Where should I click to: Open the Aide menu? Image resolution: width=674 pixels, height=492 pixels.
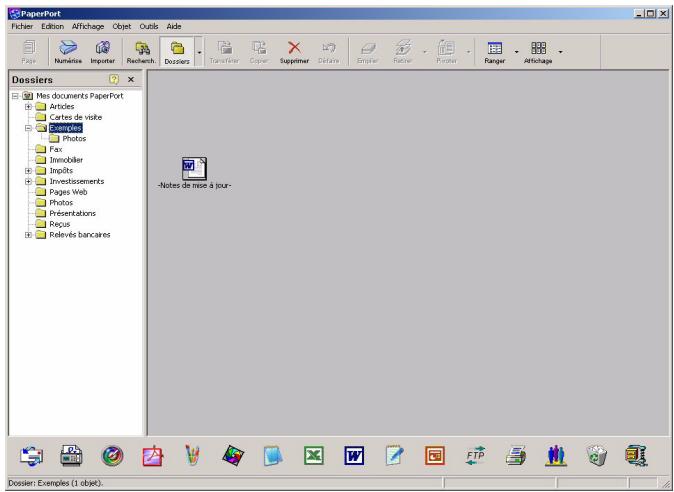(x=174, y=26)
